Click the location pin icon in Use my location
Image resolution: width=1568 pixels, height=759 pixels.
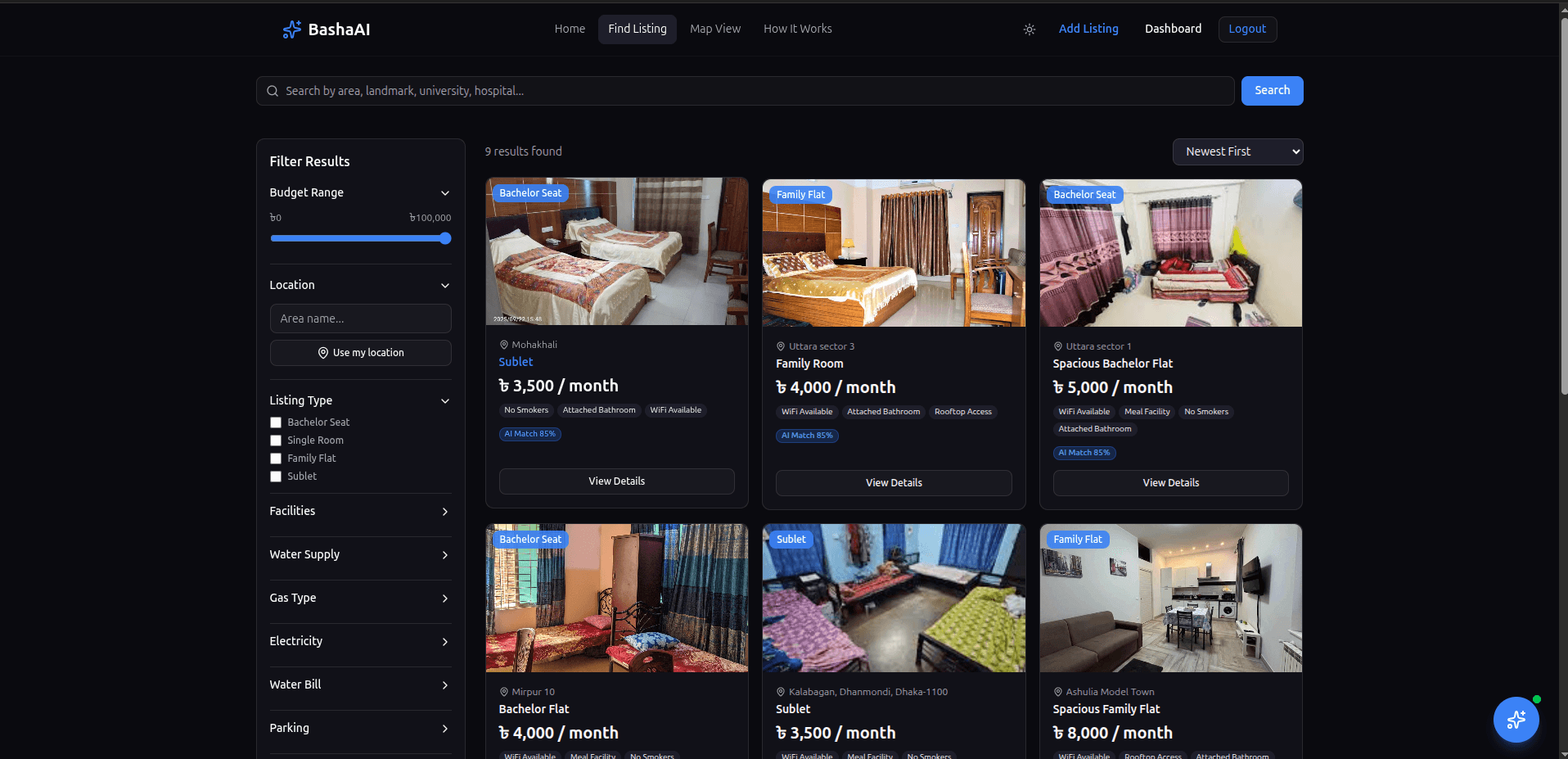coord(323,353)
